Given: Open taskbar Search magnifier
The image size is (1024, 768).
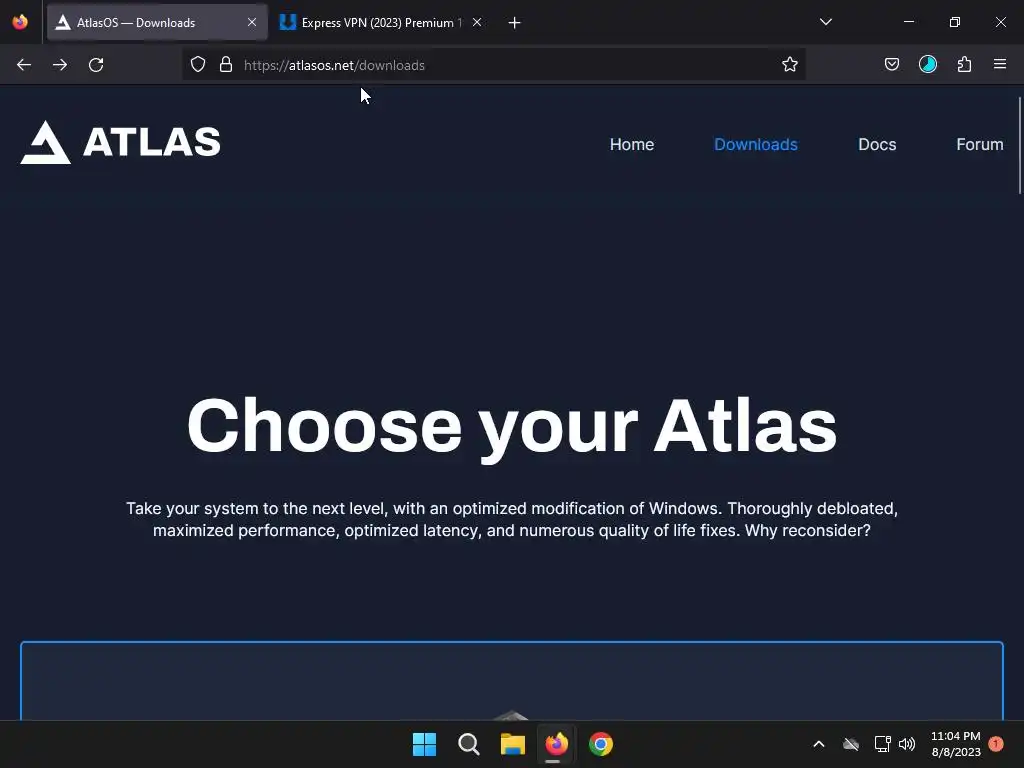Looking at the screenshot, I should coord(469,744).
